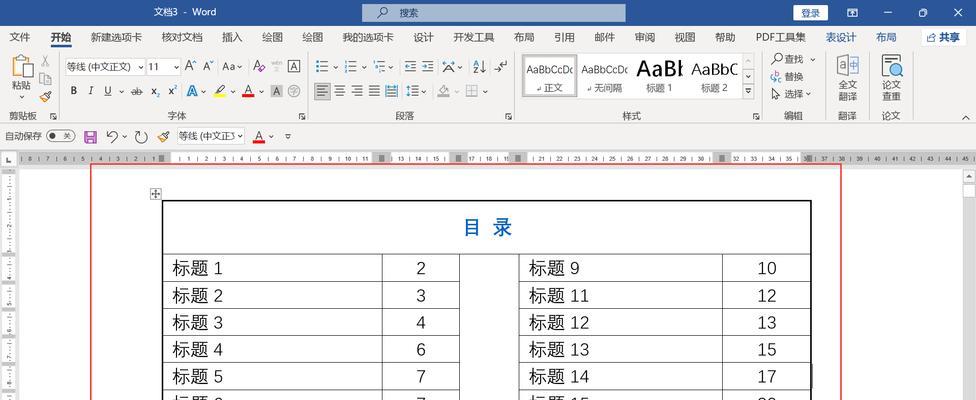Expand the styles gallery
This screenshot has height=400, width=976.
click(749, 91)
